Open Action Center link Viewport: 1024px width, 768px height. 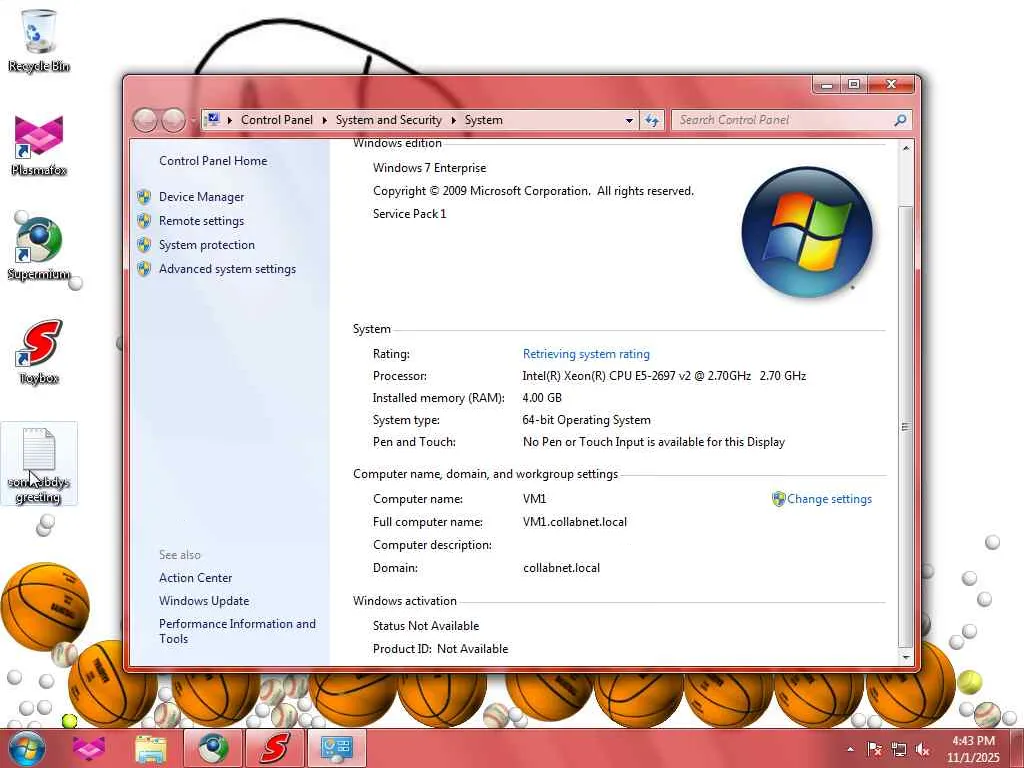[195, 578]
